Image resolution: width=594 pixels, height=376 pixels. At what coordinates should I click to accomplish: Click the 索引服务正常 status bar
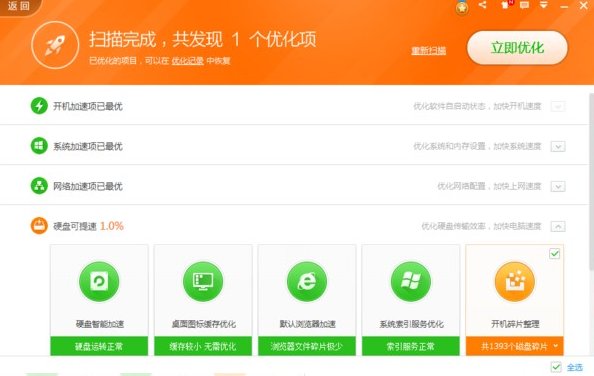click(x=411, y=346)
